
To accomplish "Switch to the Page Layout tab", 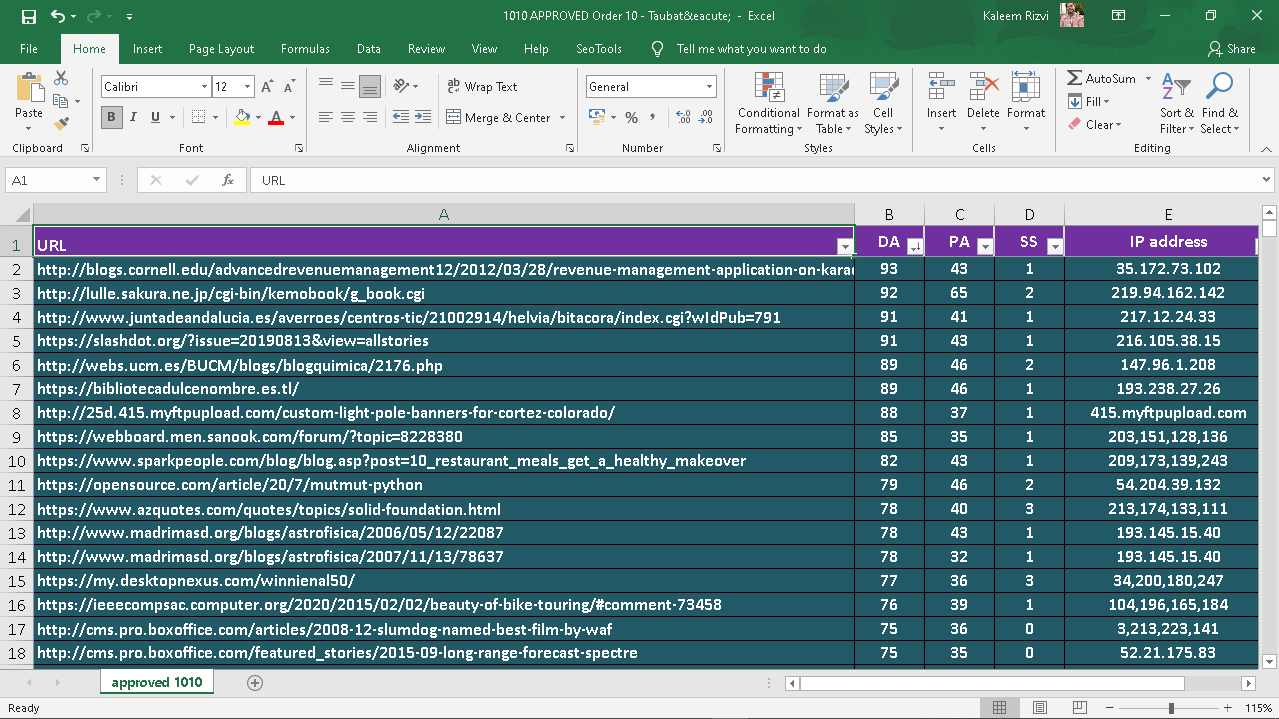I will (221, 49).
